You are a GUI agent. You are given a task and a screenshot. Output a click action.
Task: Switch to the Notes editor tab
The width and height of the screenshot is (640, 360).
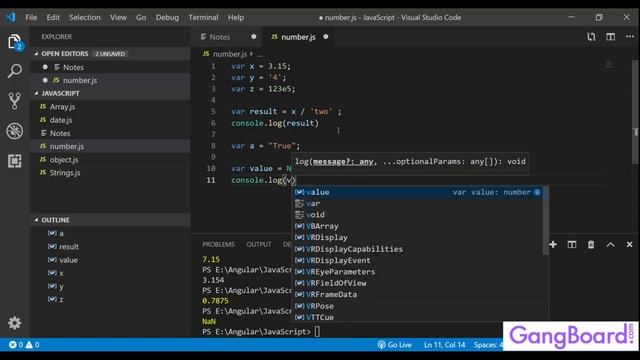(x=227, y=37)
